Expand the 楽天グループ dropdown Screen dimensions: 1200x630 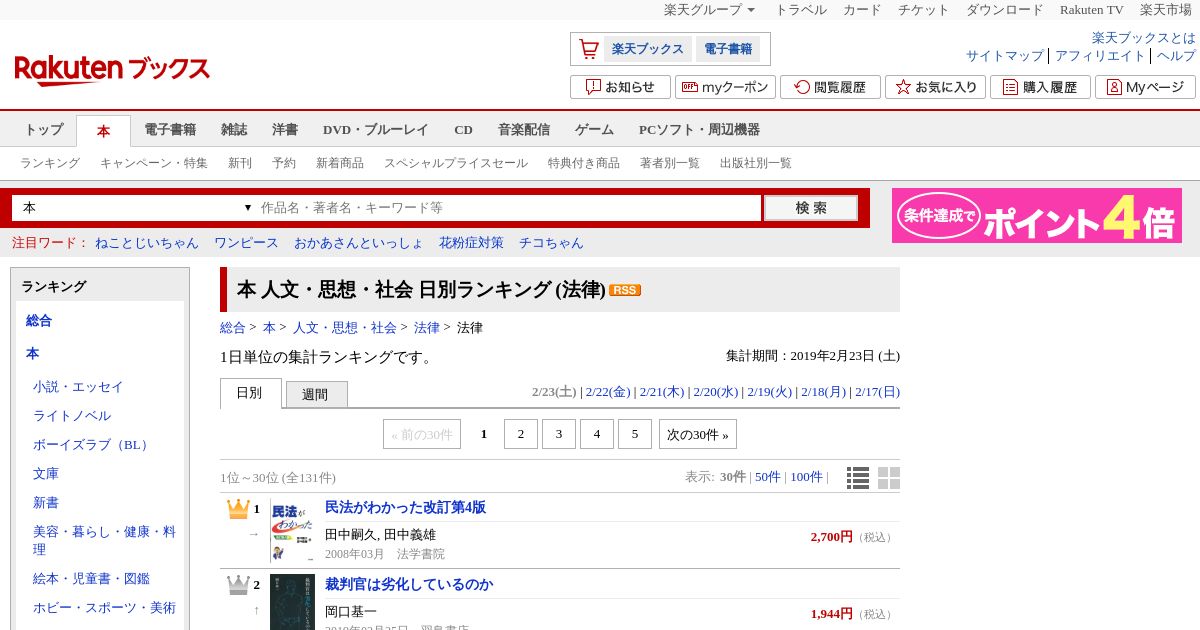coord(709,10)
